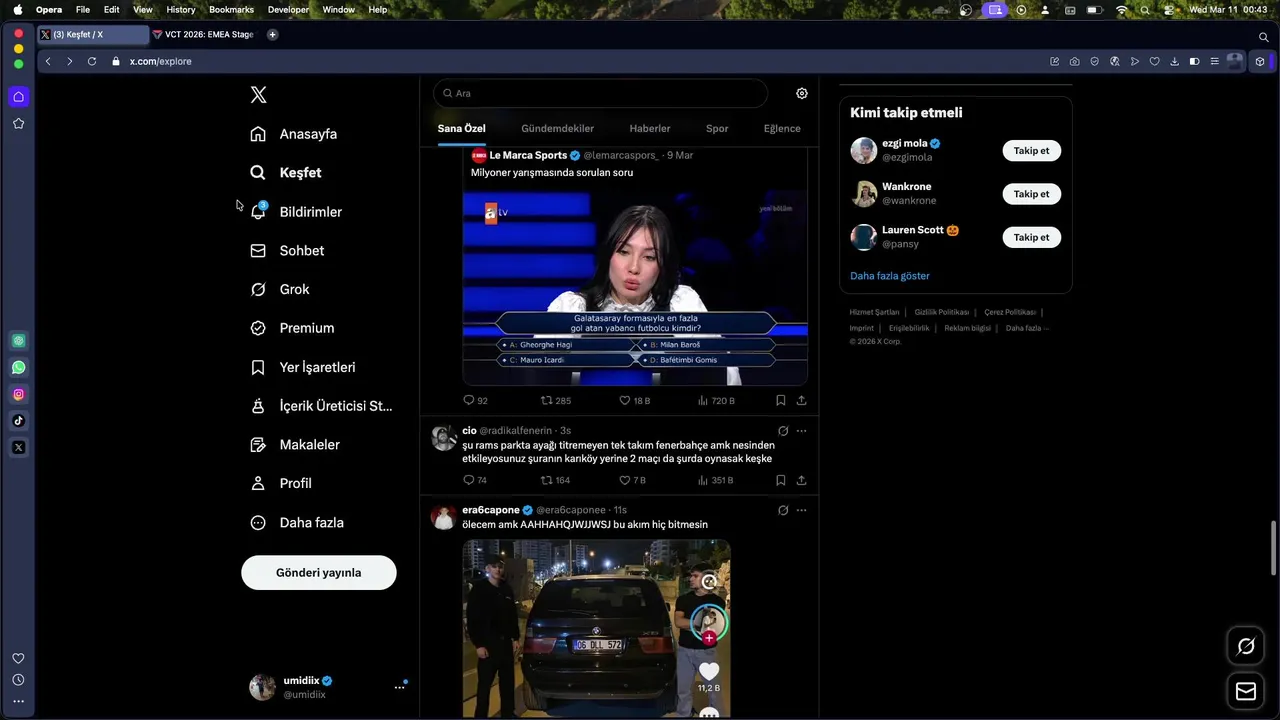Open Grok explain on cio post
The image size is (1280, 720).
click(783, 431)
